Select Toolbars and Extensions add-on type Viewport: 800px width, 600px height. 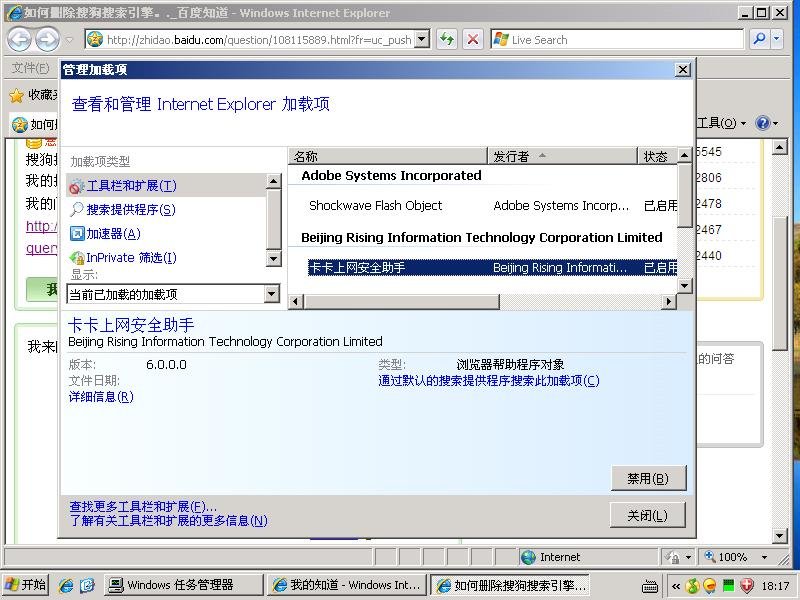pyautogui.click(x=131, y=186)
